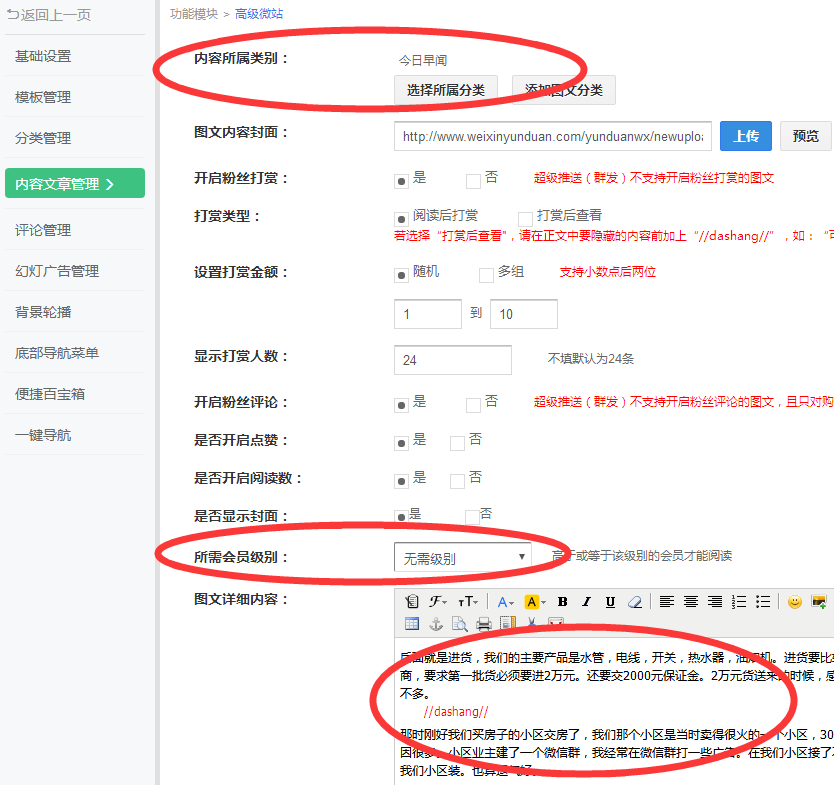Select the 打赏后查看 reward type option

pos(525,218)
